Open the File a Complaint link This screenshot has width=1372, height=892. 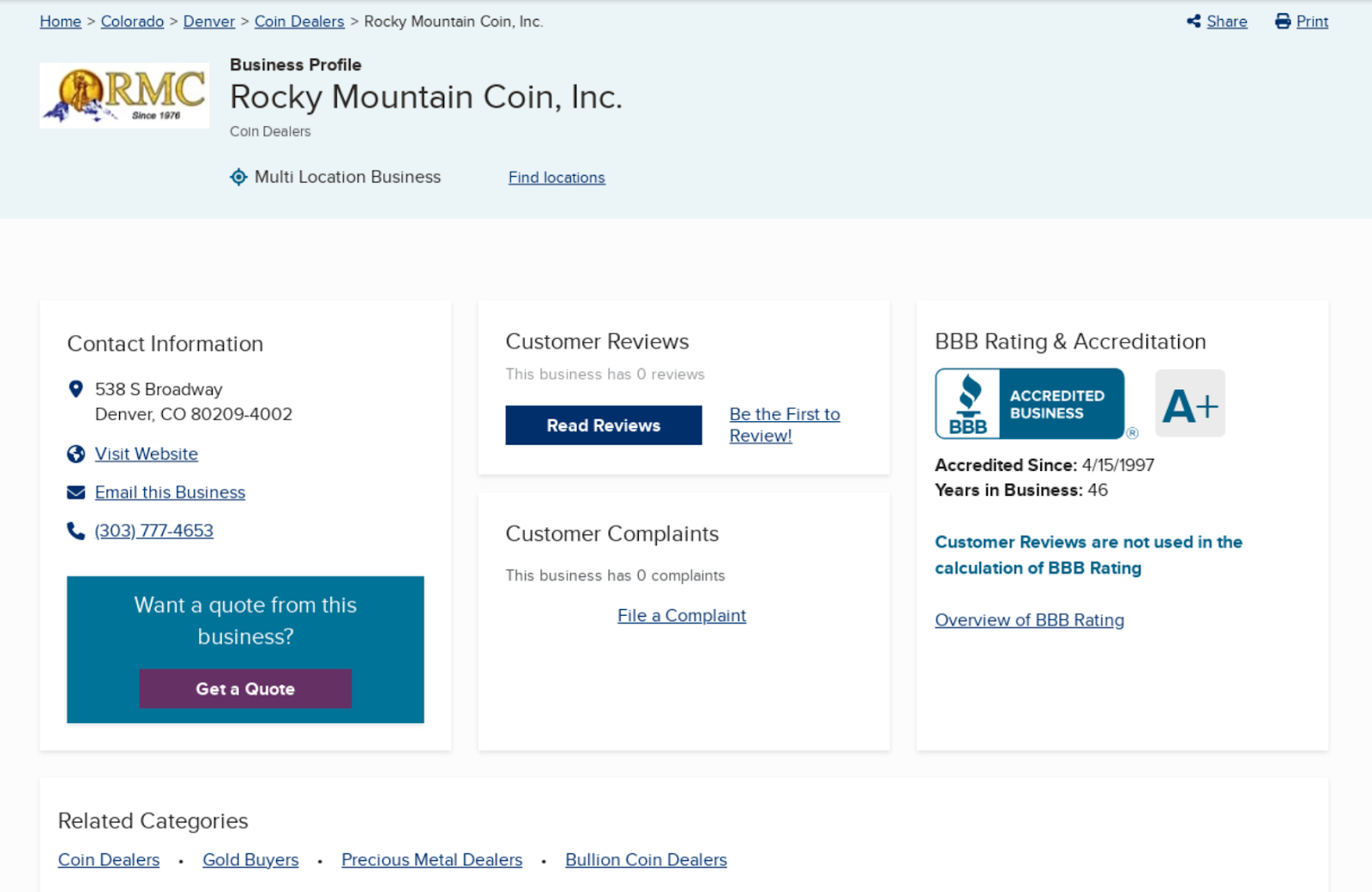[x=682, y=616]
